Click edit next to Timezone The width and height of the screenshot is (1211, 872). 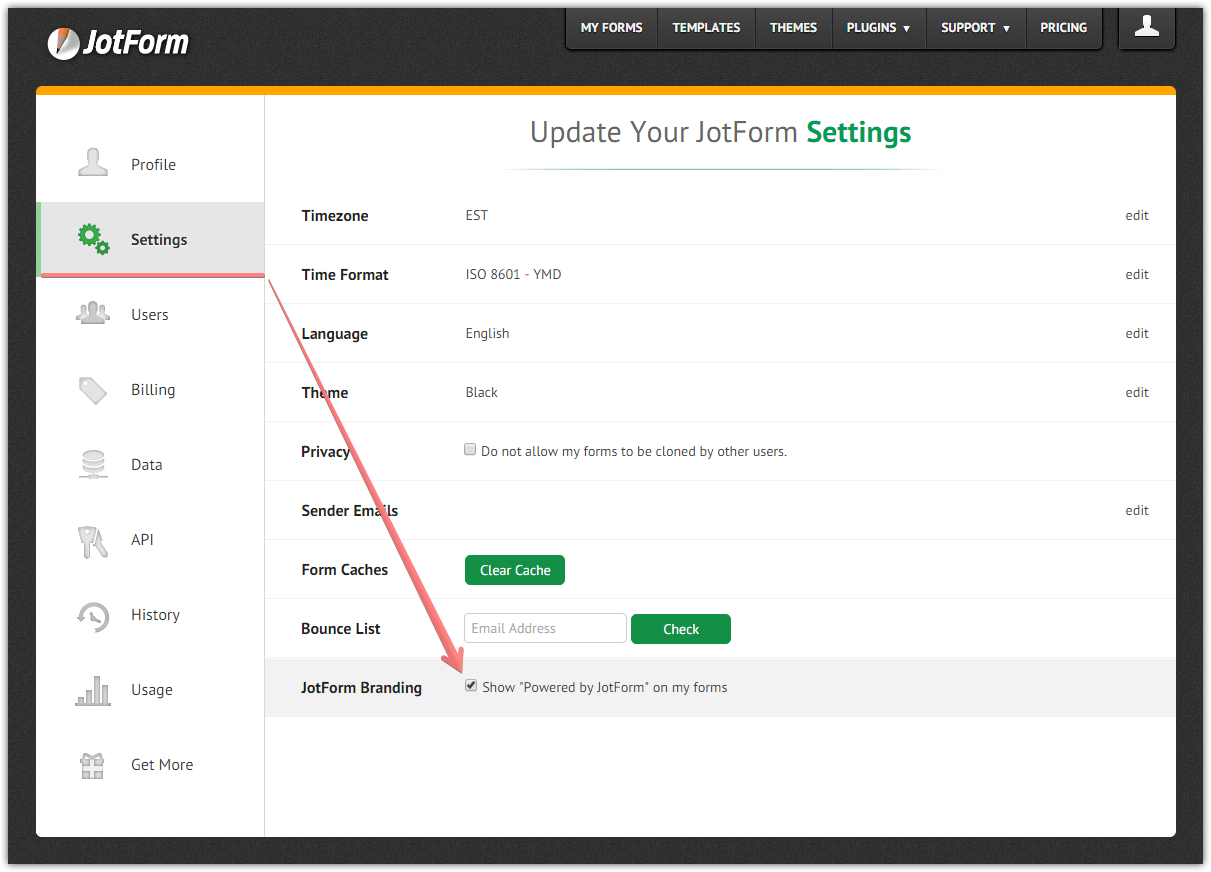[1137, 215]
